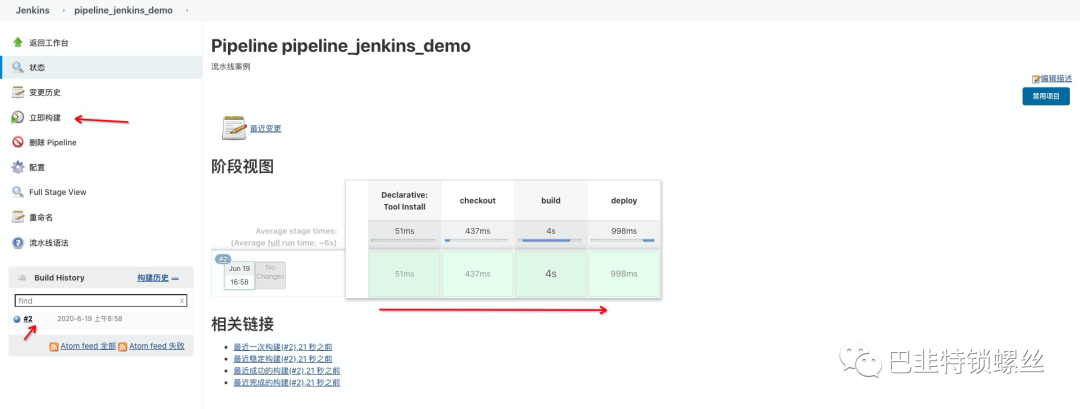Image resolution: width=1080 pixels, height=409 pixels.
Task: Click the No Changes box for build #2
Action: [270, 275]
